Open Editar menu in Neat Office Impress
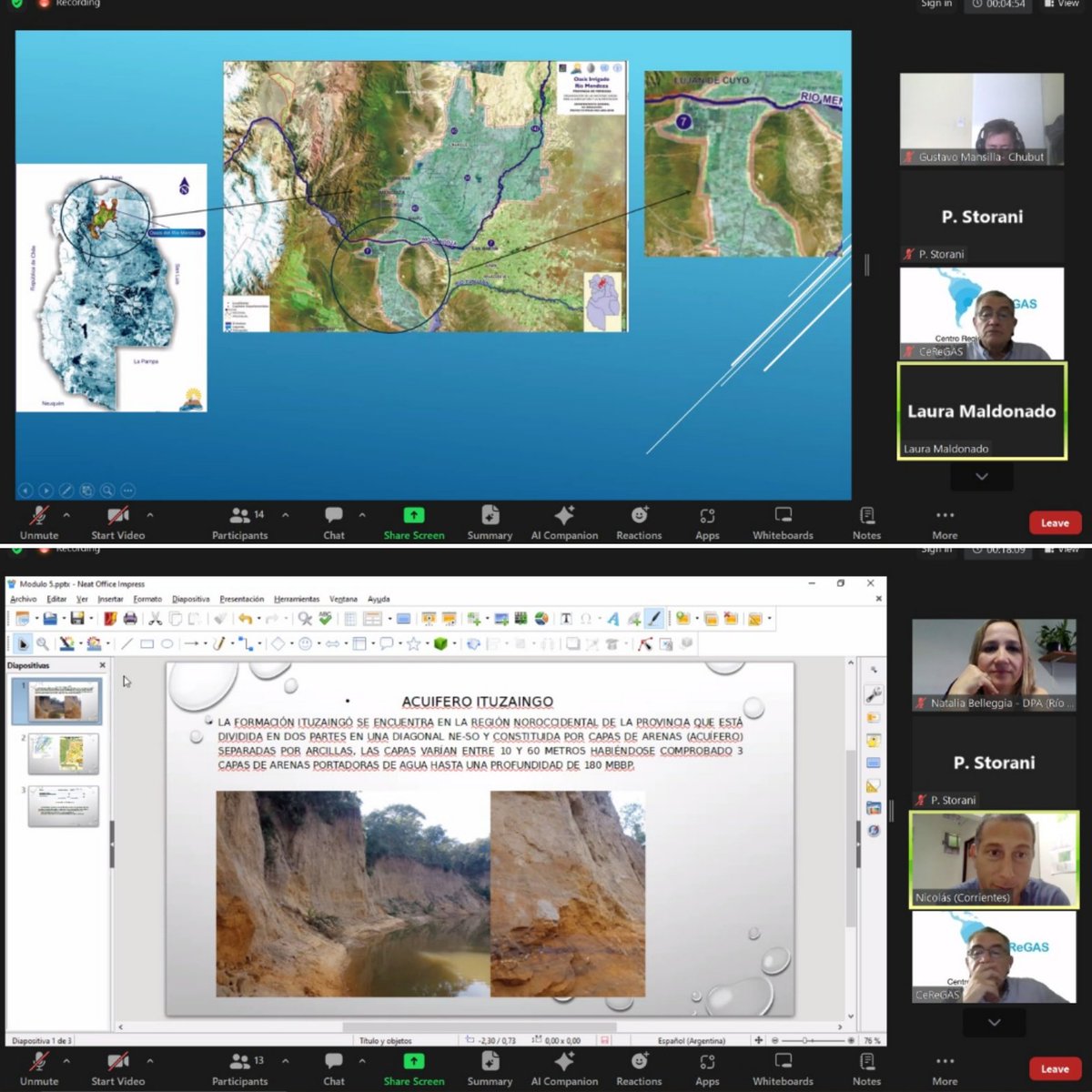 point(56,599)
